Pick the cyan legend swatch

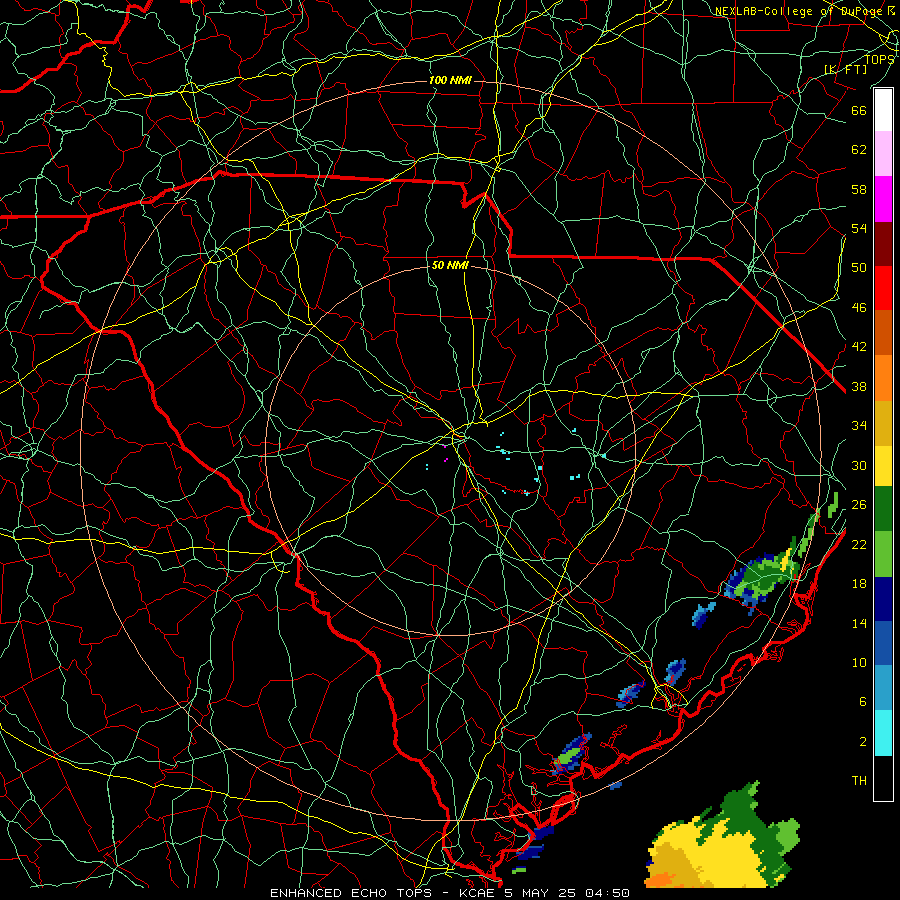[883, 733]
